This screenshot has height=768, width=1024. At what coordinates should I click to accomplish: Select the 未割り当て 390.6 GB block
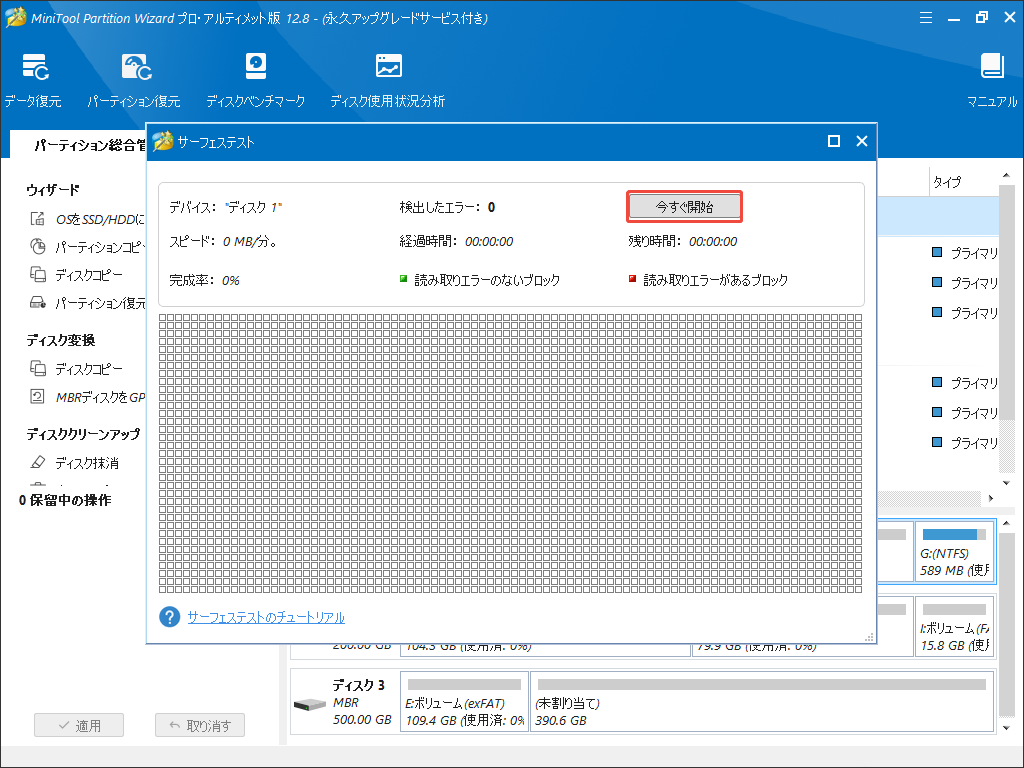[x=762, y=702]
